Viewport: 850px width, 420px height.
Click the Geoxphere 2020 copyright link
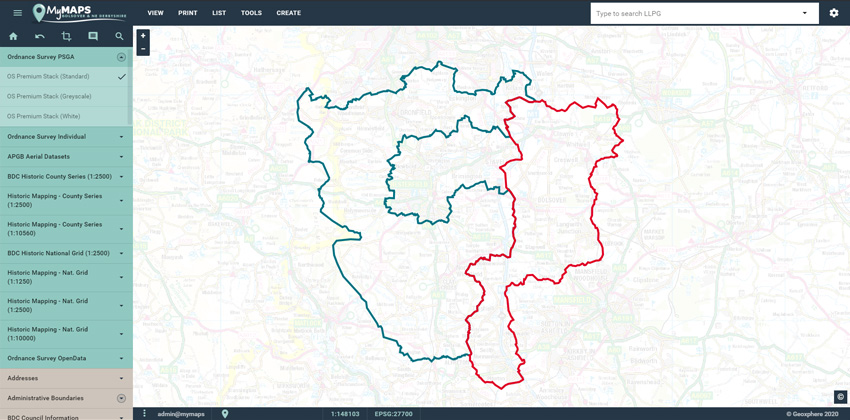[x=815, y=414]
